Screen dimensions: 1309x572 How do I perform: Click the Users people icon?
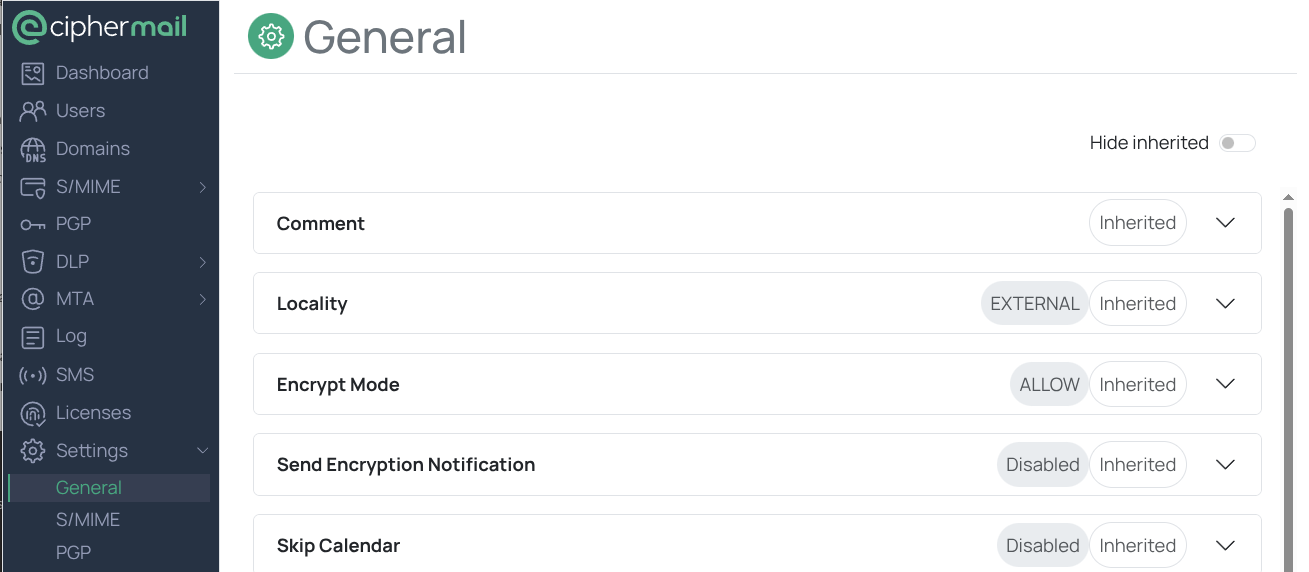point(33,111)
